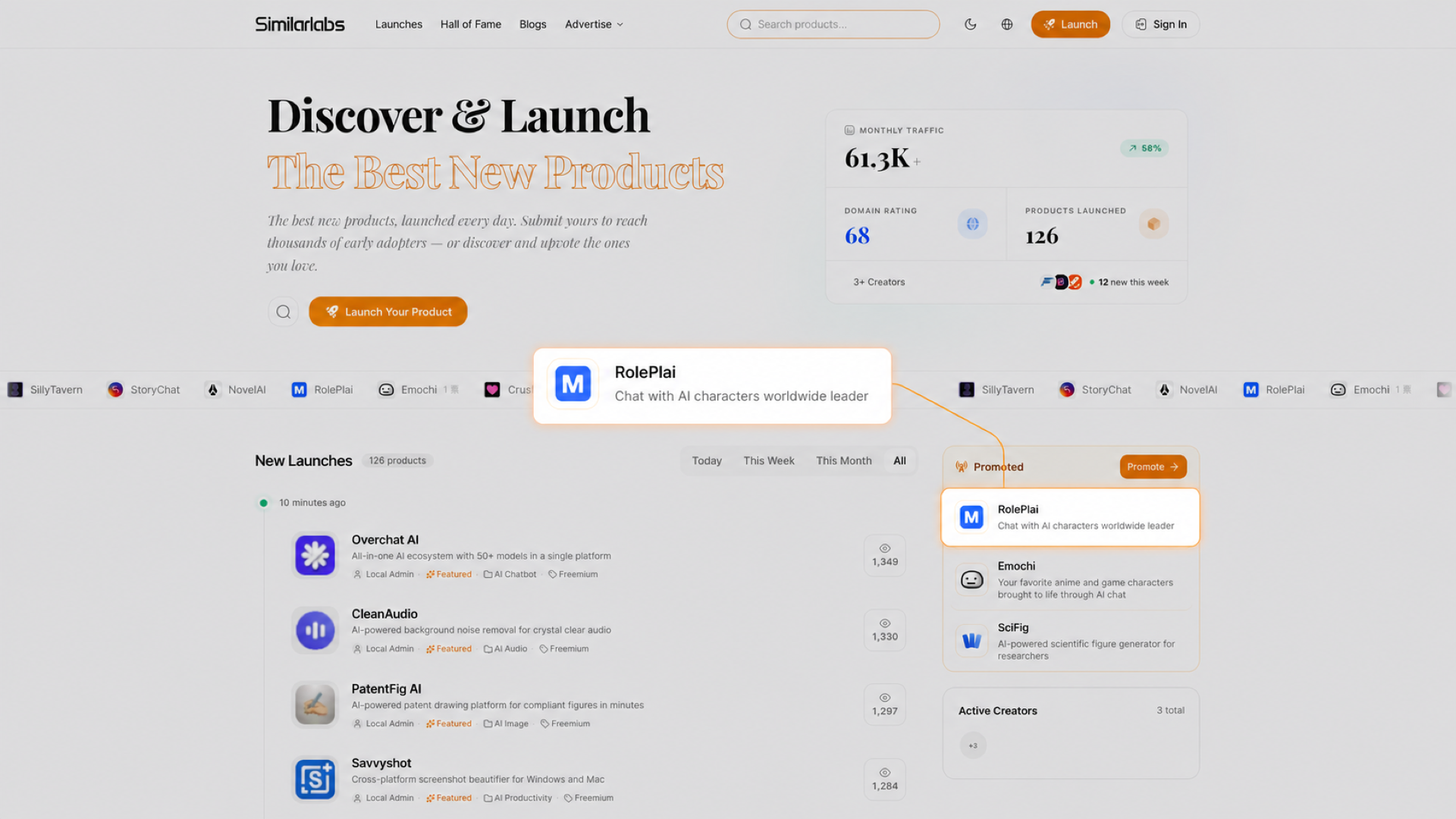Screen dimensions: 1456x819
Task: Click NovelAI in the left ticker
Action: (x=236, y=390)
